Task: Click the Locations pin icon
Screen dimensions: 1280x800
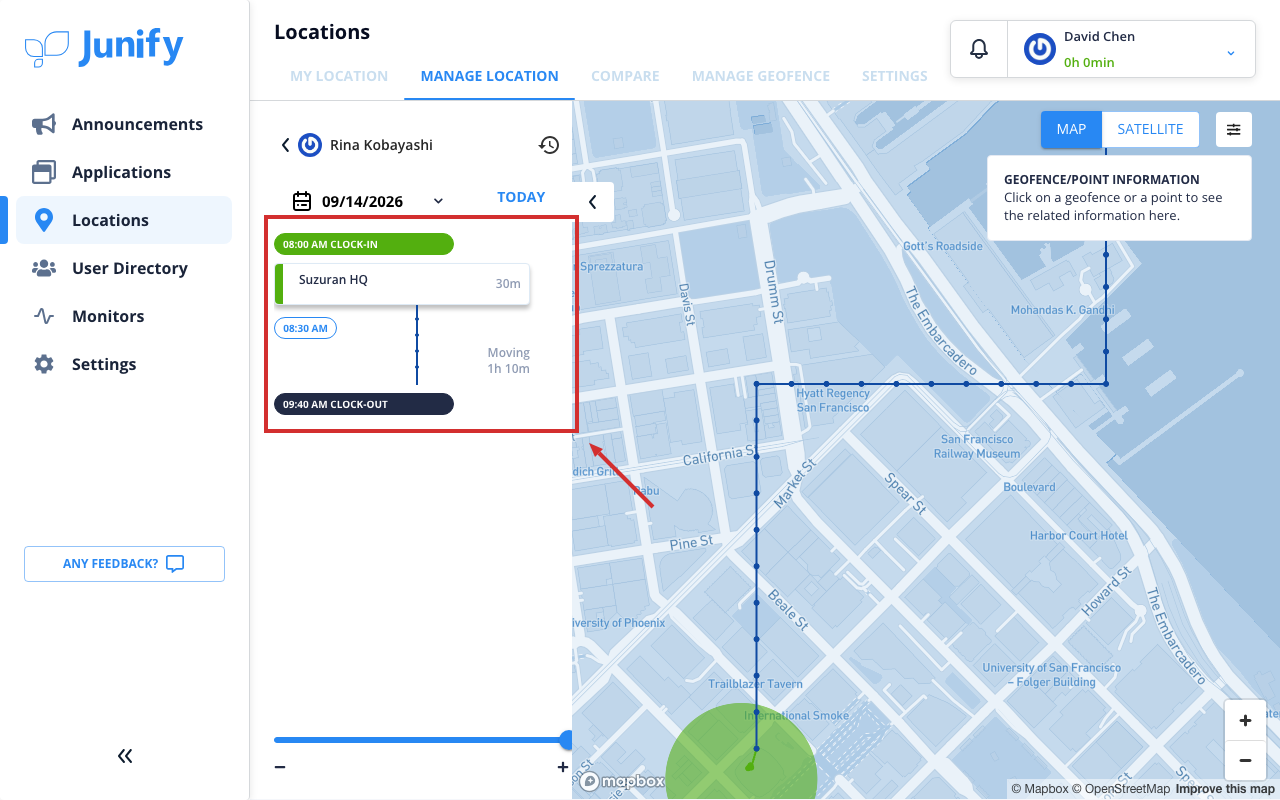Action: click(x=44, y=220)
